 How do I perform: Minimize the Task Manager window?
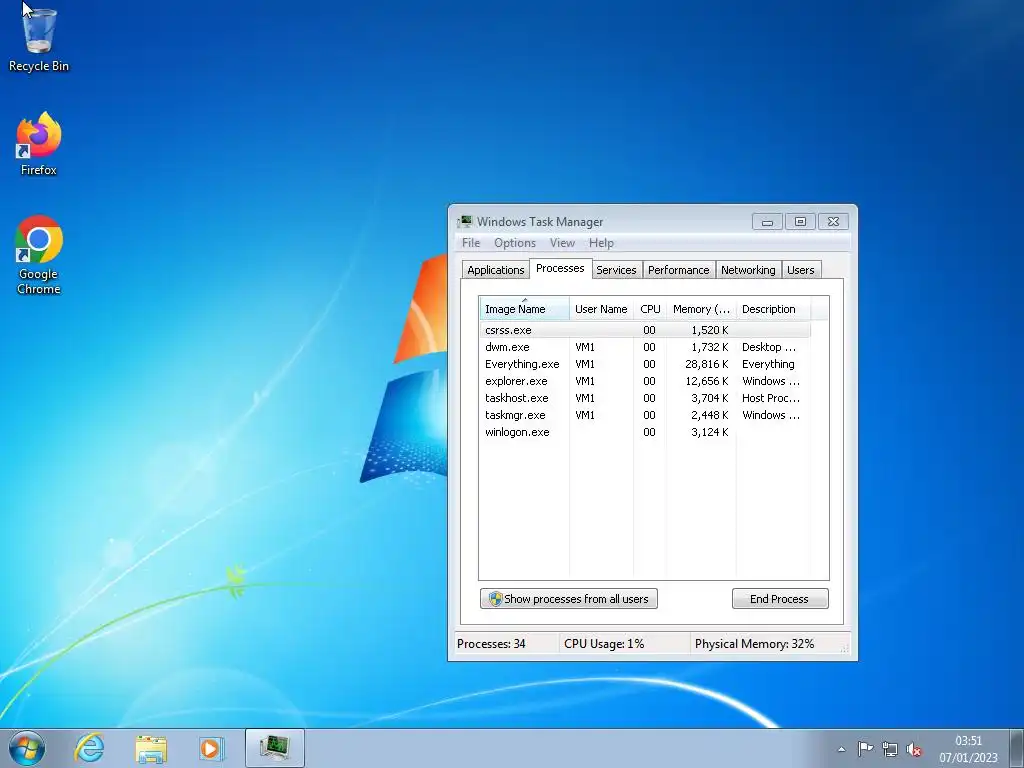767,222
